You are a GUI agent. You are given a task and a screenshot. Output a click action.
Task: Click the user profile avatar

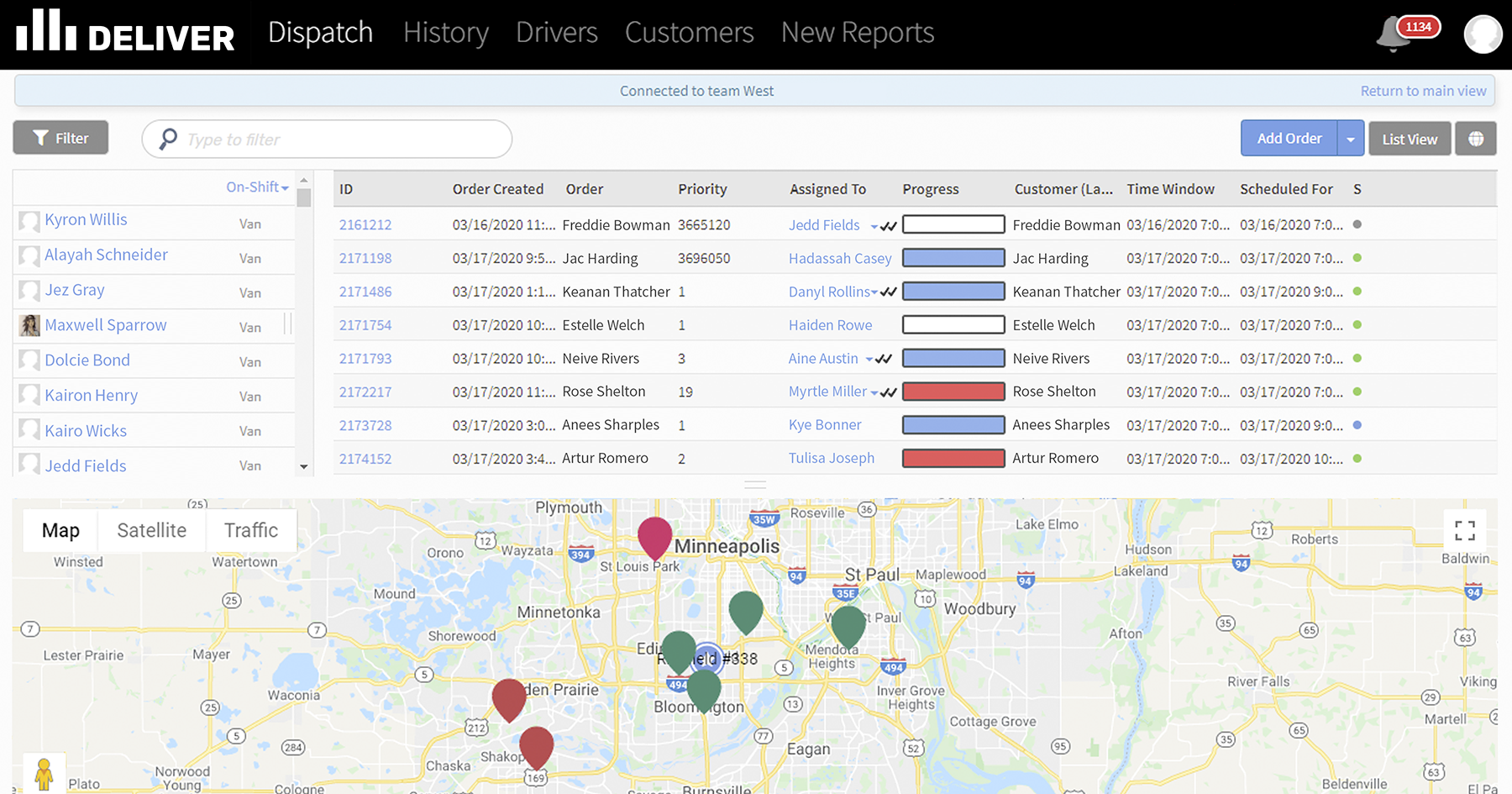[1483, 34]
